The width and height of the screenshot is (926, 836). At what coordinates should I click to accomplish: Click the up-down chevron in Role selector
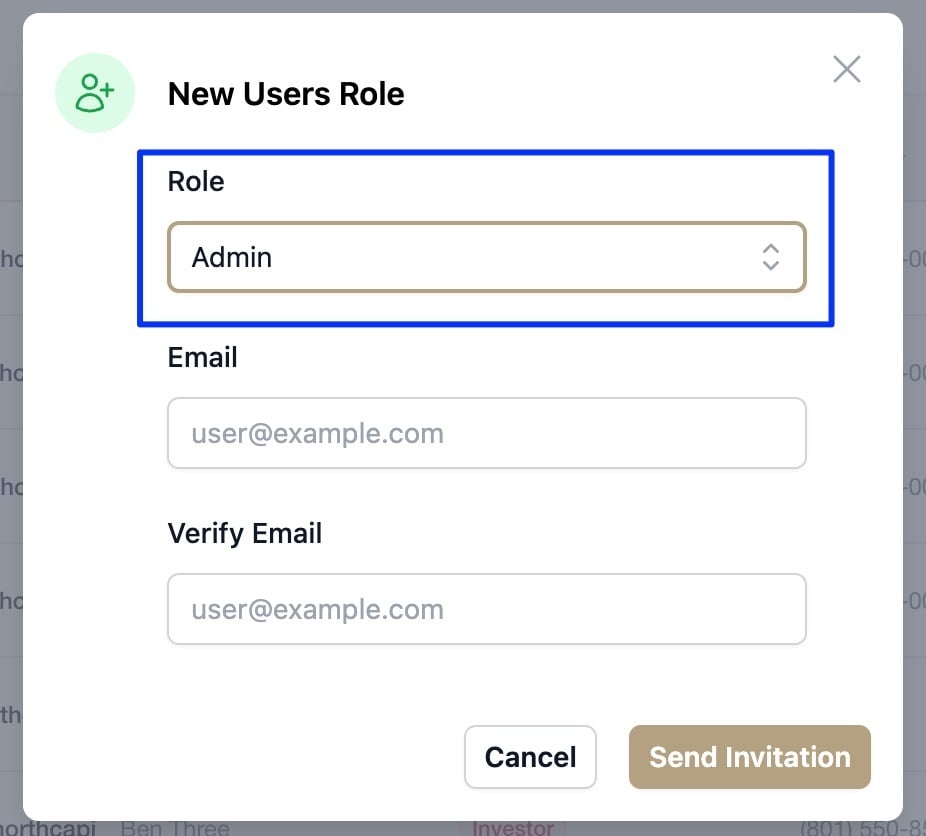(770, 257)
